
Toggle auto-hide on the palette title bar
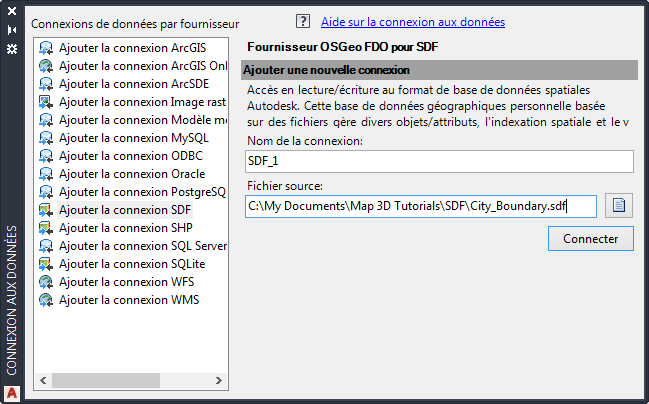12,30
